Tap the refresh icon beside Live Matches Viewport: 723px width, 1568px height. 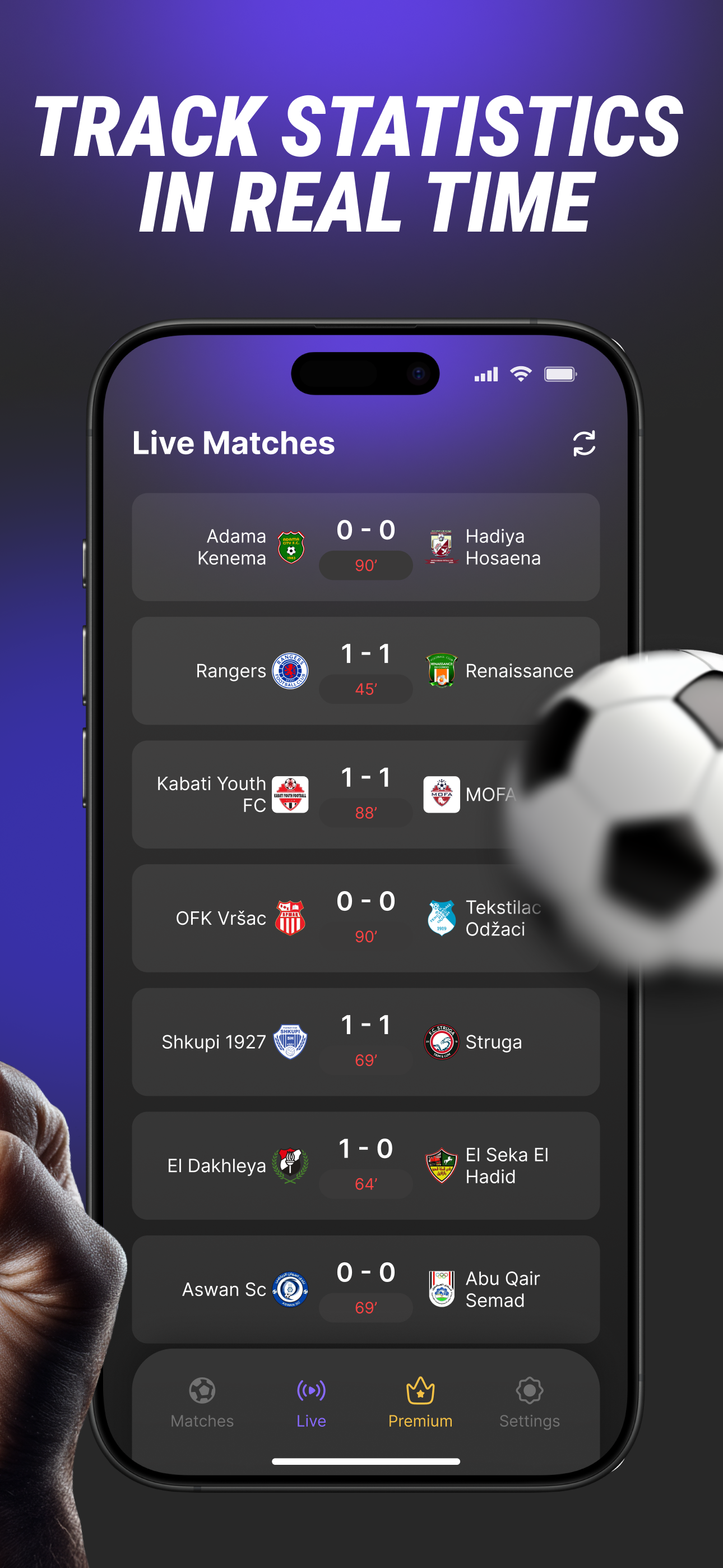[x=583, y=443]
